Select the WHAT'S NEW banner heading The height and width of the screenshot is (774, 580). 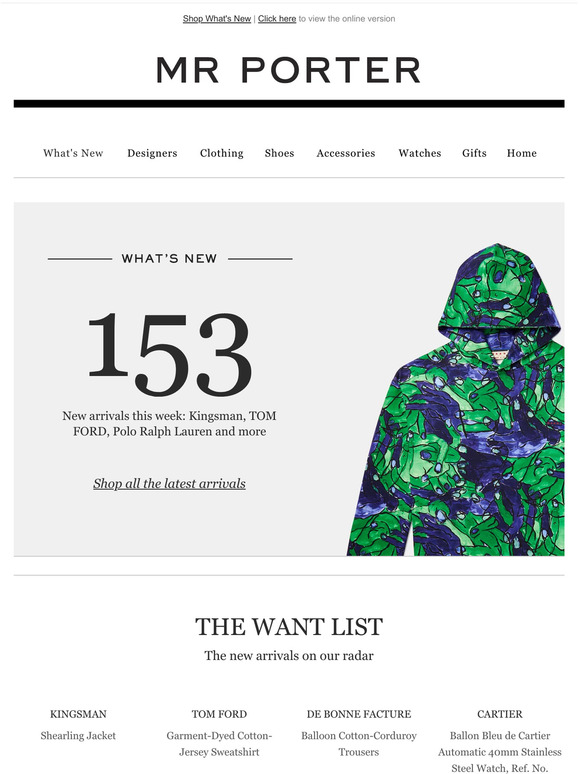pyautogui.click(x=169, y=259)
